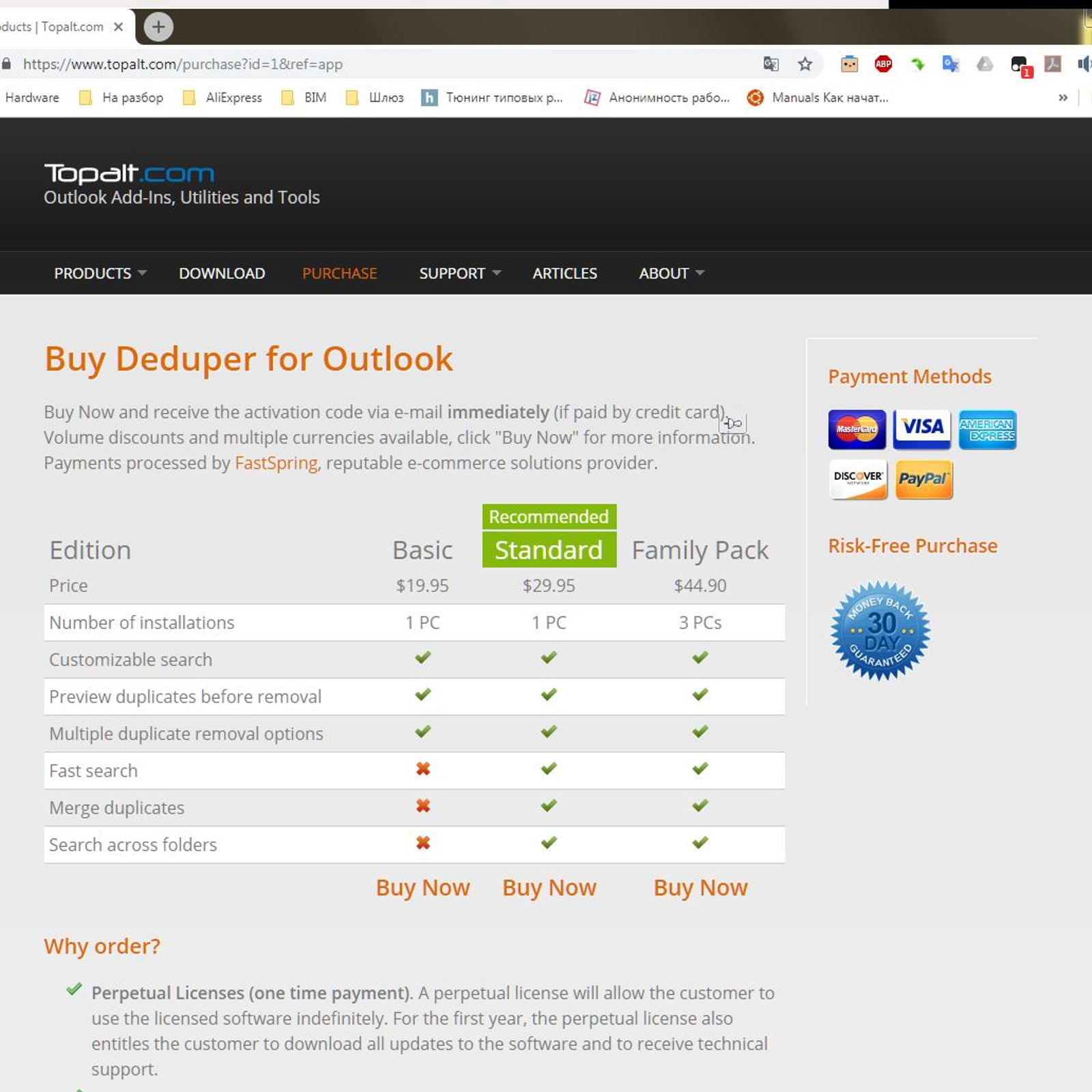Show hidden bookmarks via the chevron
Image resolution: width=1092 pixels, height=1092 pixels.
click(1063, 98)
